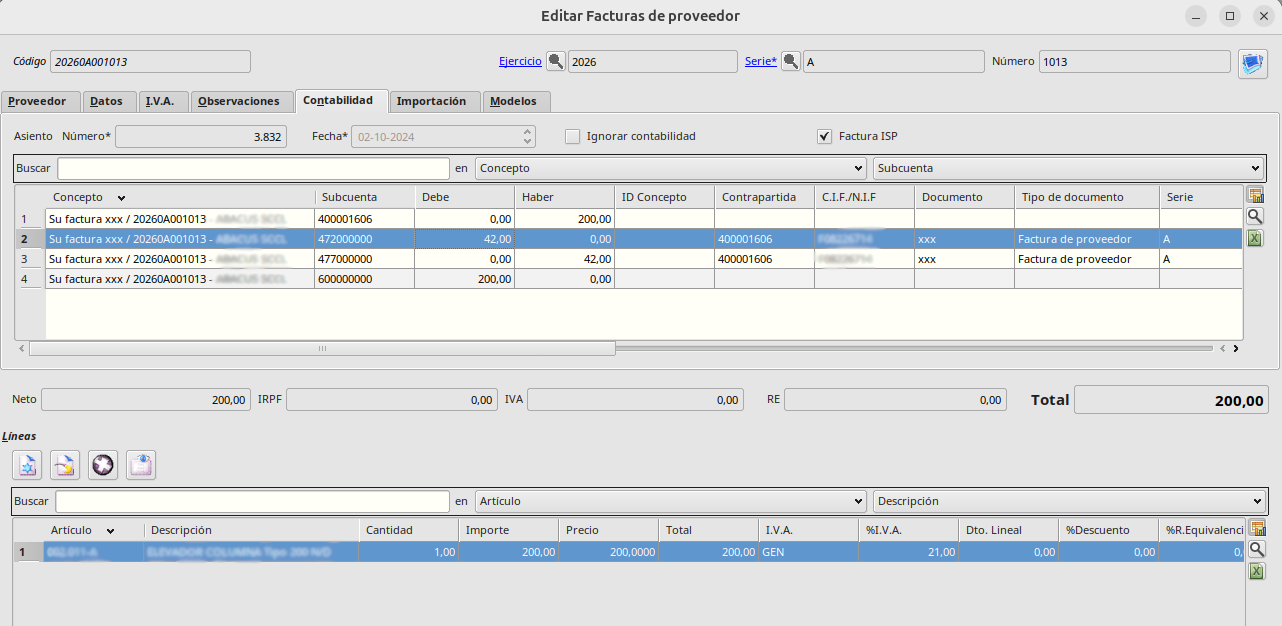
Task: Select accounting row 1 with subcuenta 400001606
Action: [x=644, y=218]
